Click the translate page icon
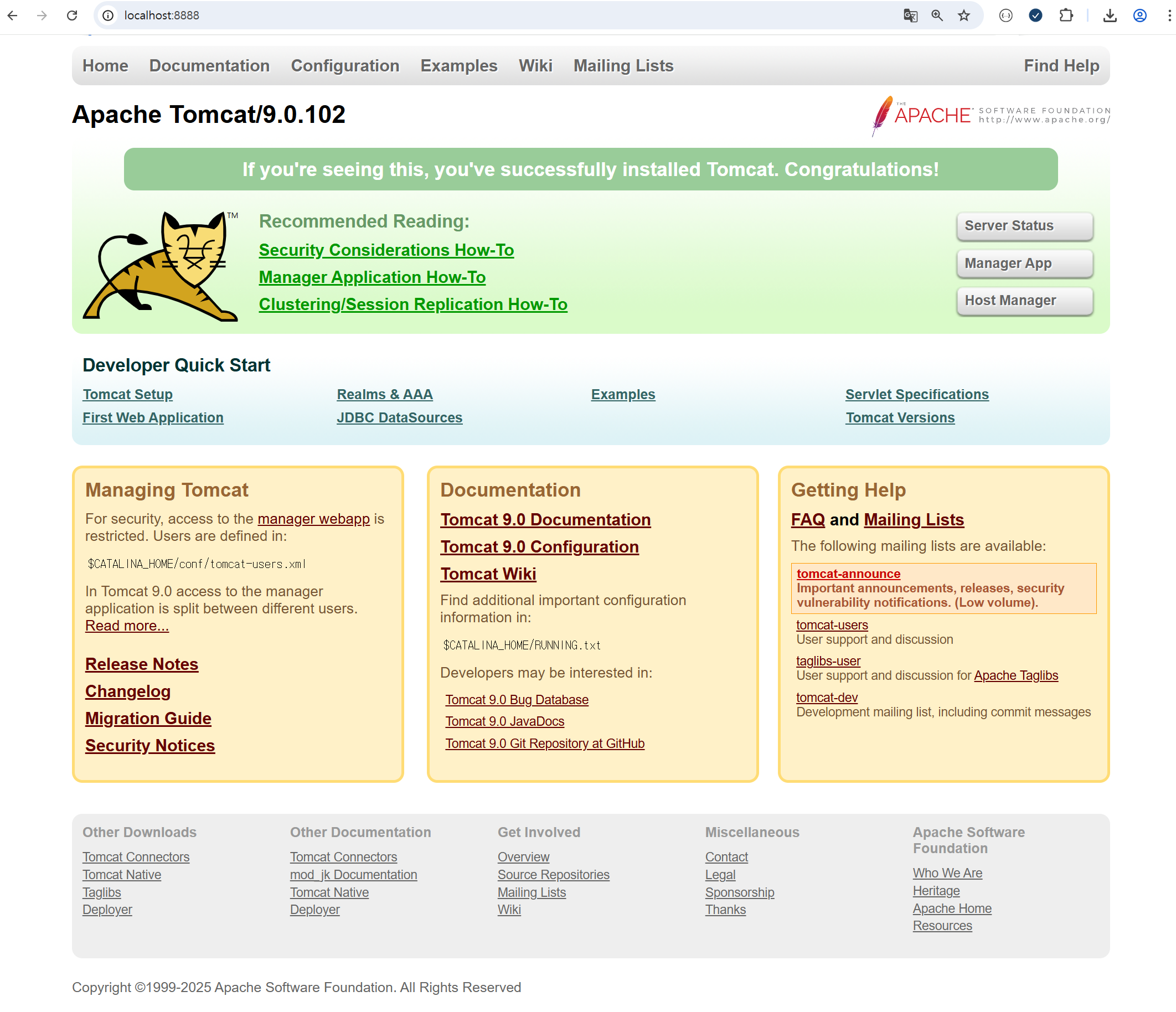 [910, 16]
